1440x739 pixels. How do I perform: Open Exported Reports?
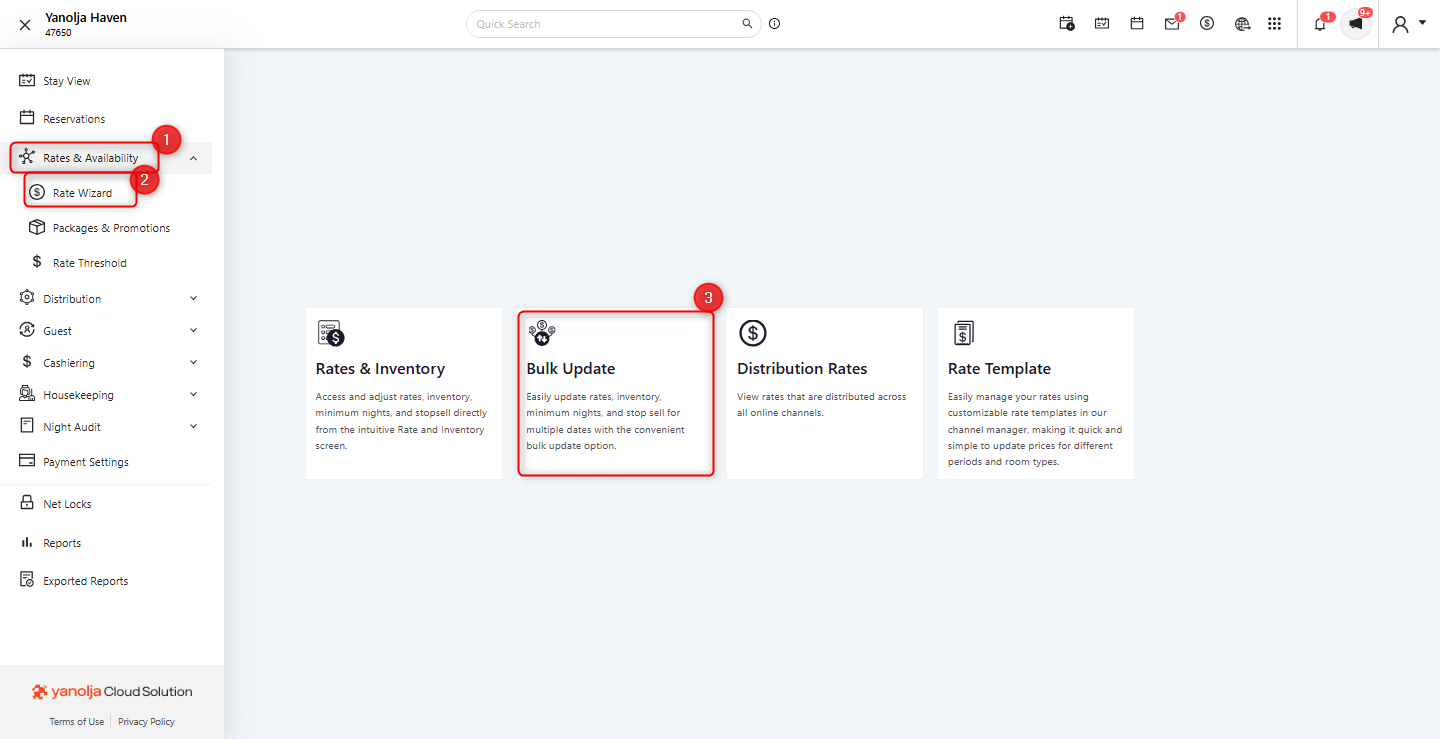[x=85, y=581]
